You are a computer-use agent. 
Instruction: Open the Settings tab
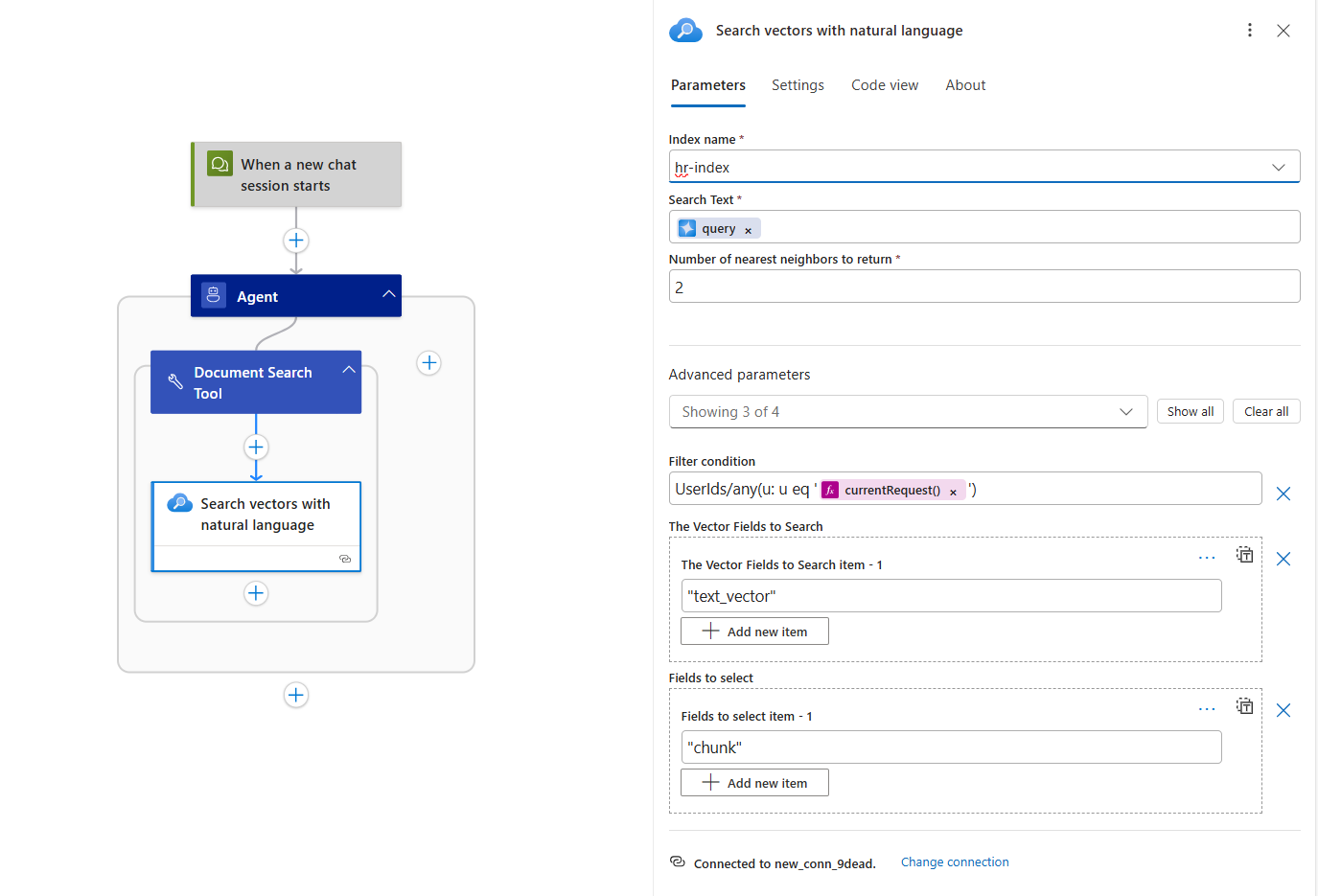(x=798, y=84)
